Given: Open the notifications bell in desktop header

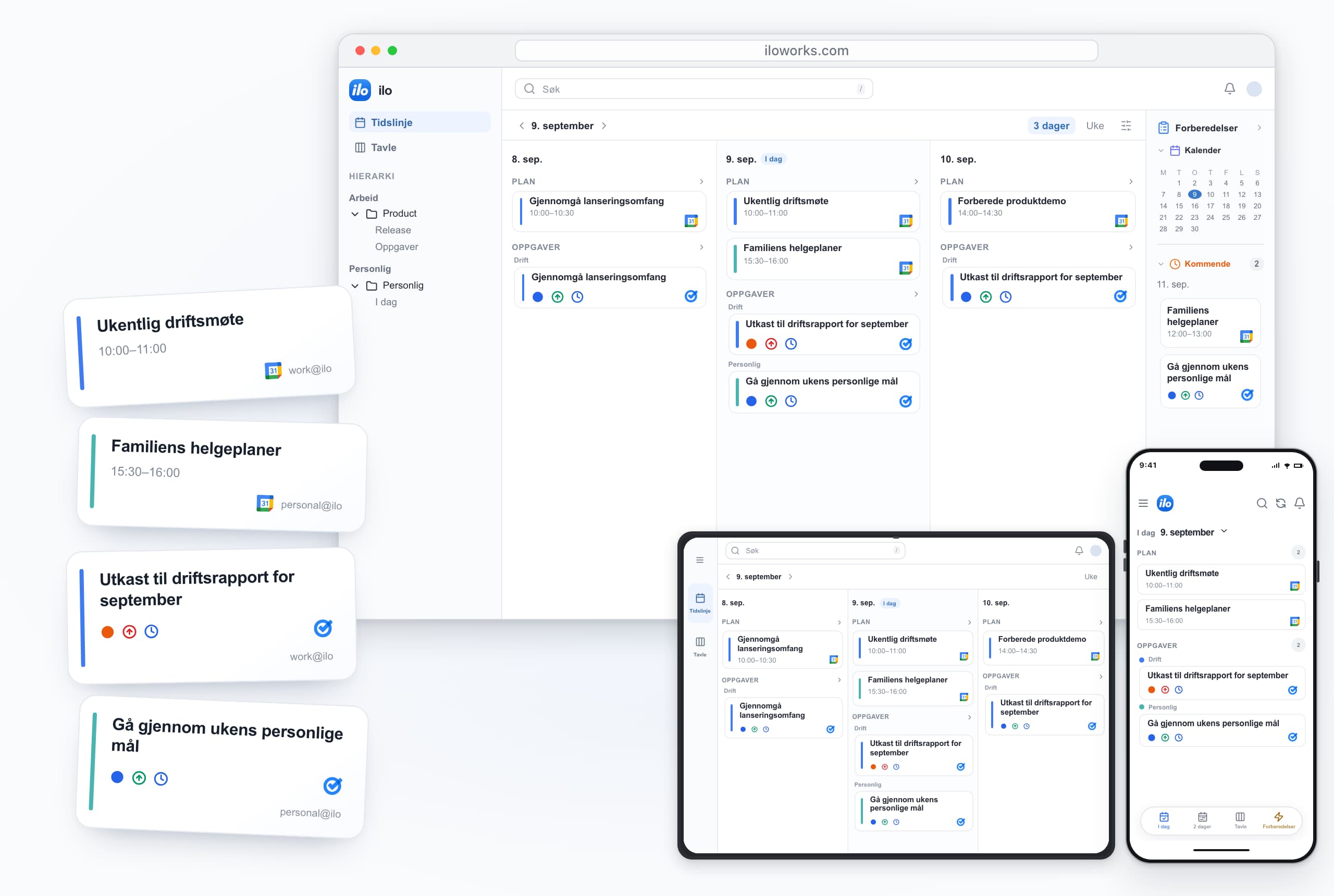Looking at the screenshot, I should [1229, 89].
